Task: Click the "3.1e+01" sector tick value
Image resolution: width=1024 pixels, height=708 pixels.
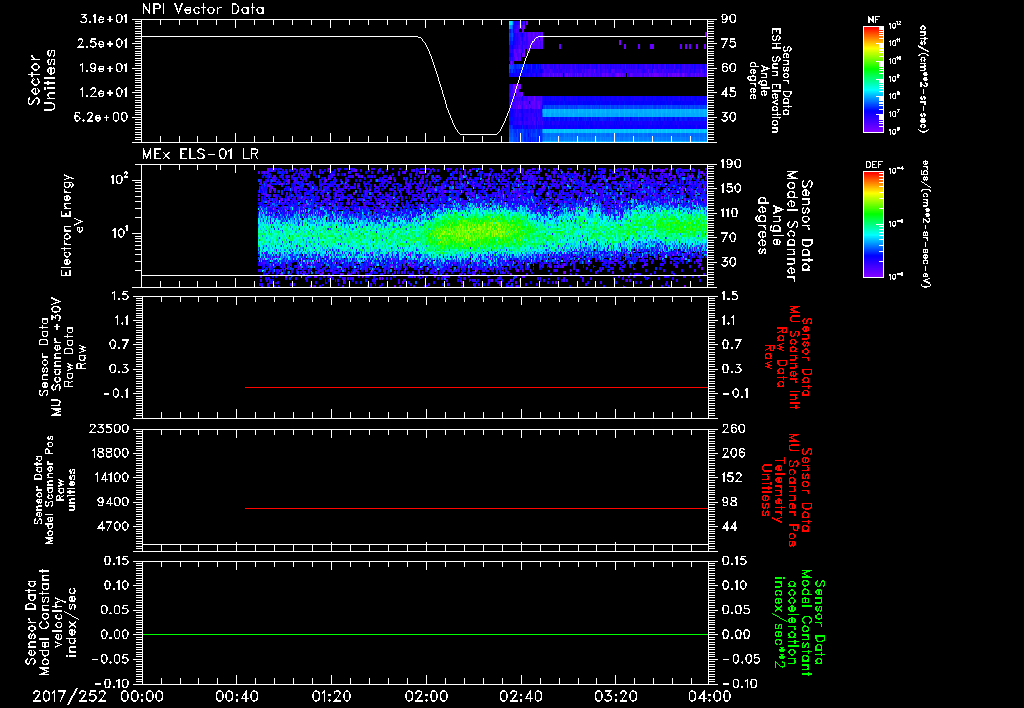Action: point(103,19)
